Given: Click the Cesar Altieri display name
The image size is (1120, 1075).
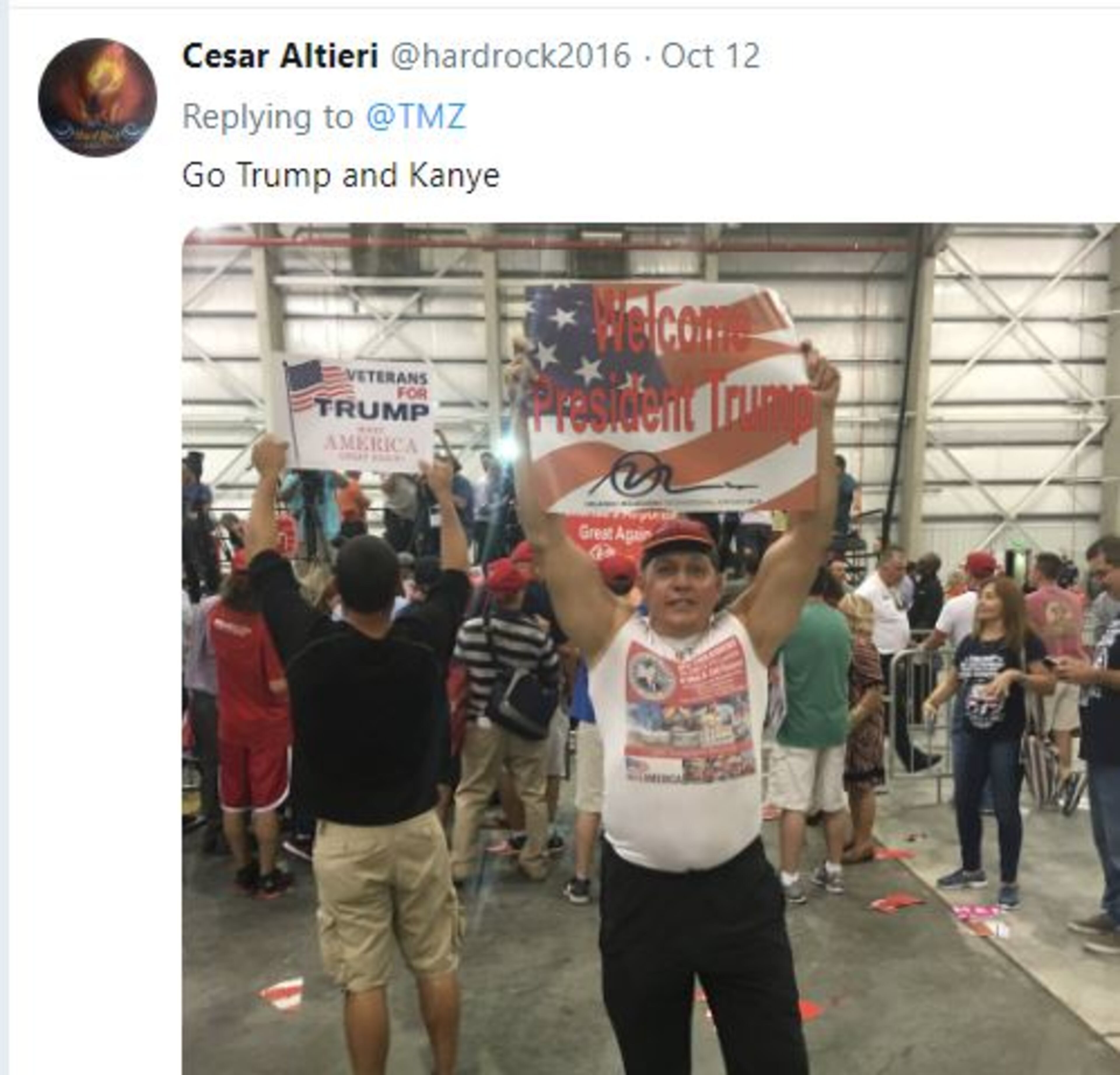Looking at the screenshot, I should pyautogui.click(x=280, y=56).
